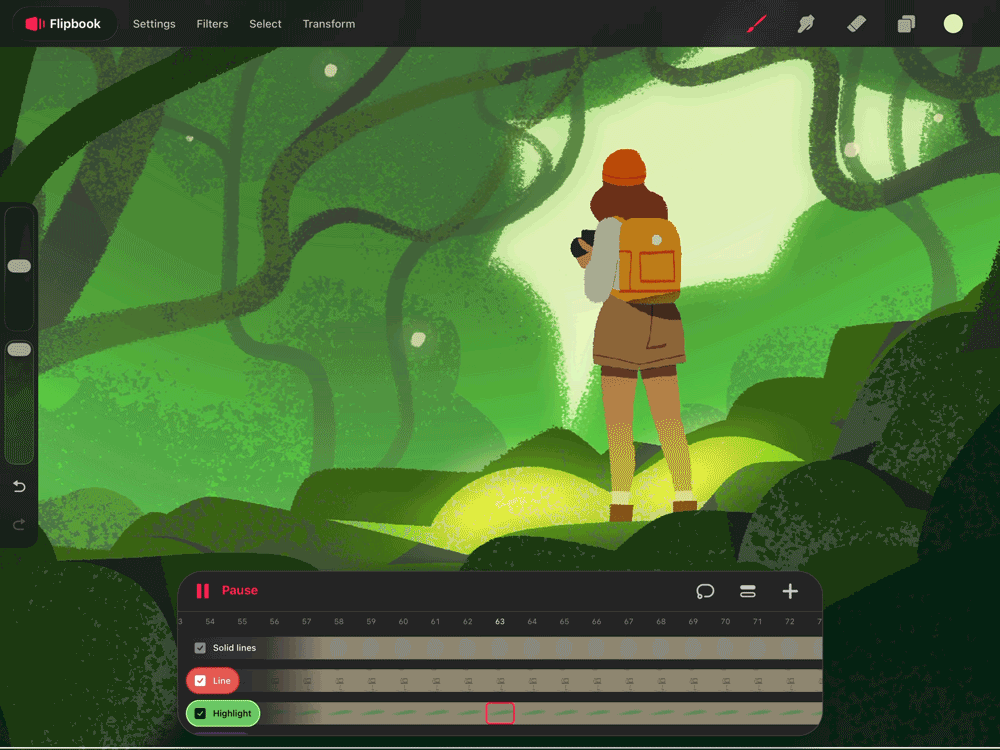Viewport: 1000px width, 750px height.
Task: Jump to frame 60 in ruler
Action: coord(403,621)
